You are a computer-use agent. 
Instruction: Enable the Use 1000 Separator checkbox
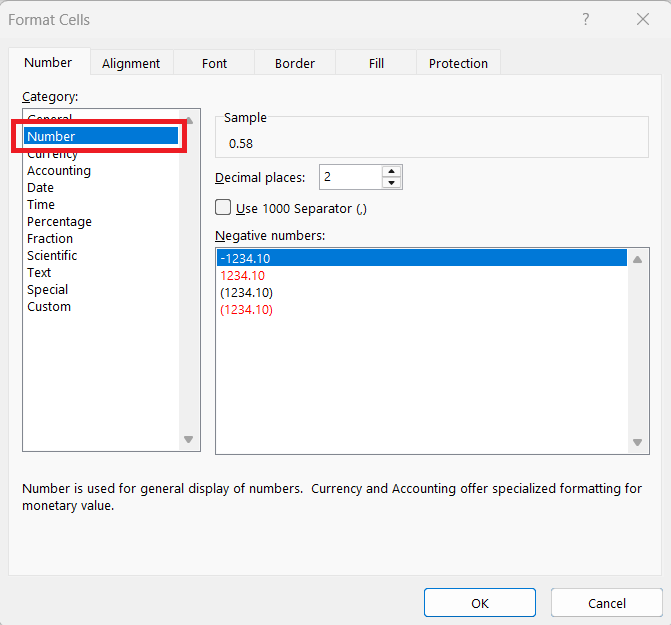(x=223, y=207)
